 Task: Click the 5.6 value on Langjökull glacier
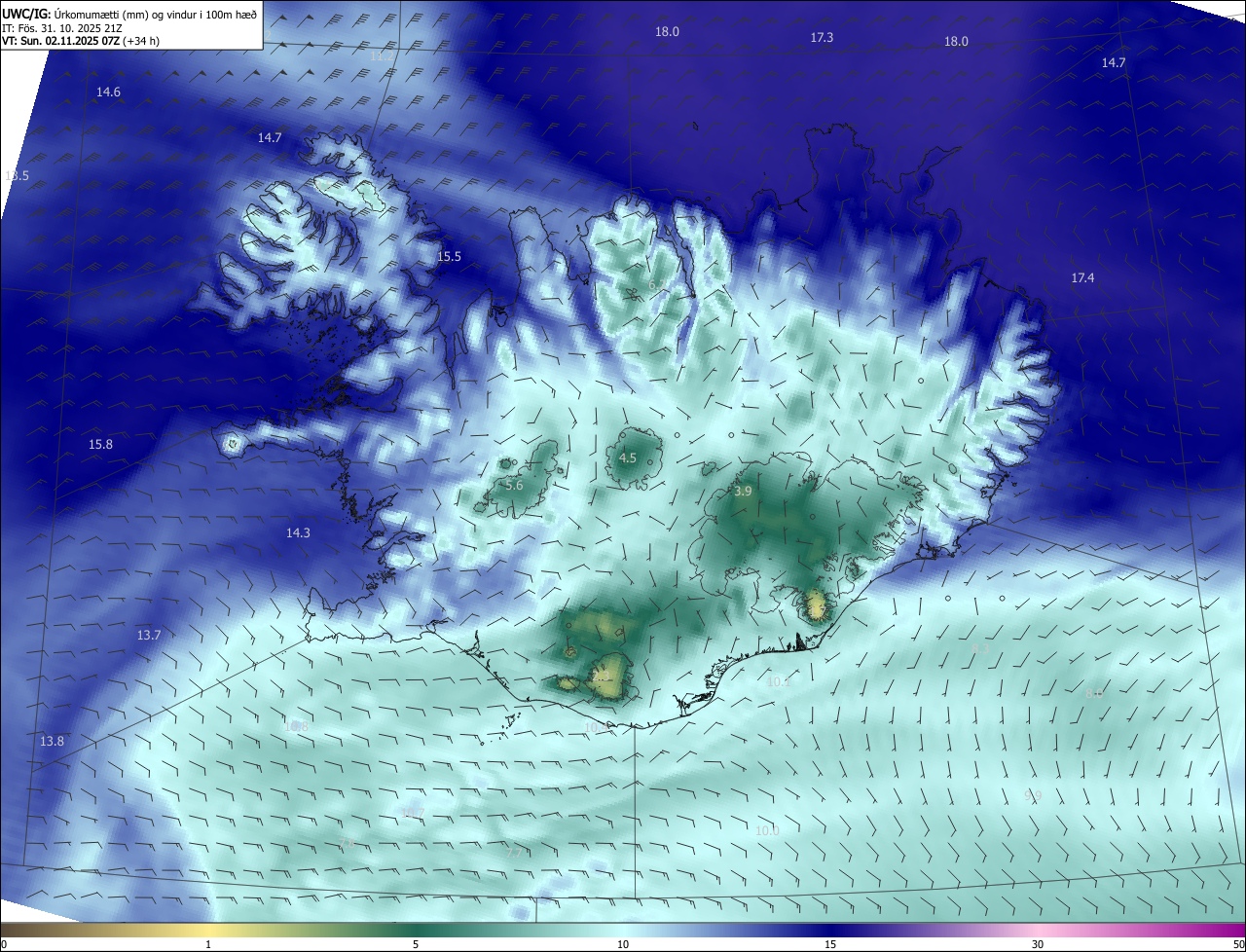pyautogui.click(x=514, y=486)
